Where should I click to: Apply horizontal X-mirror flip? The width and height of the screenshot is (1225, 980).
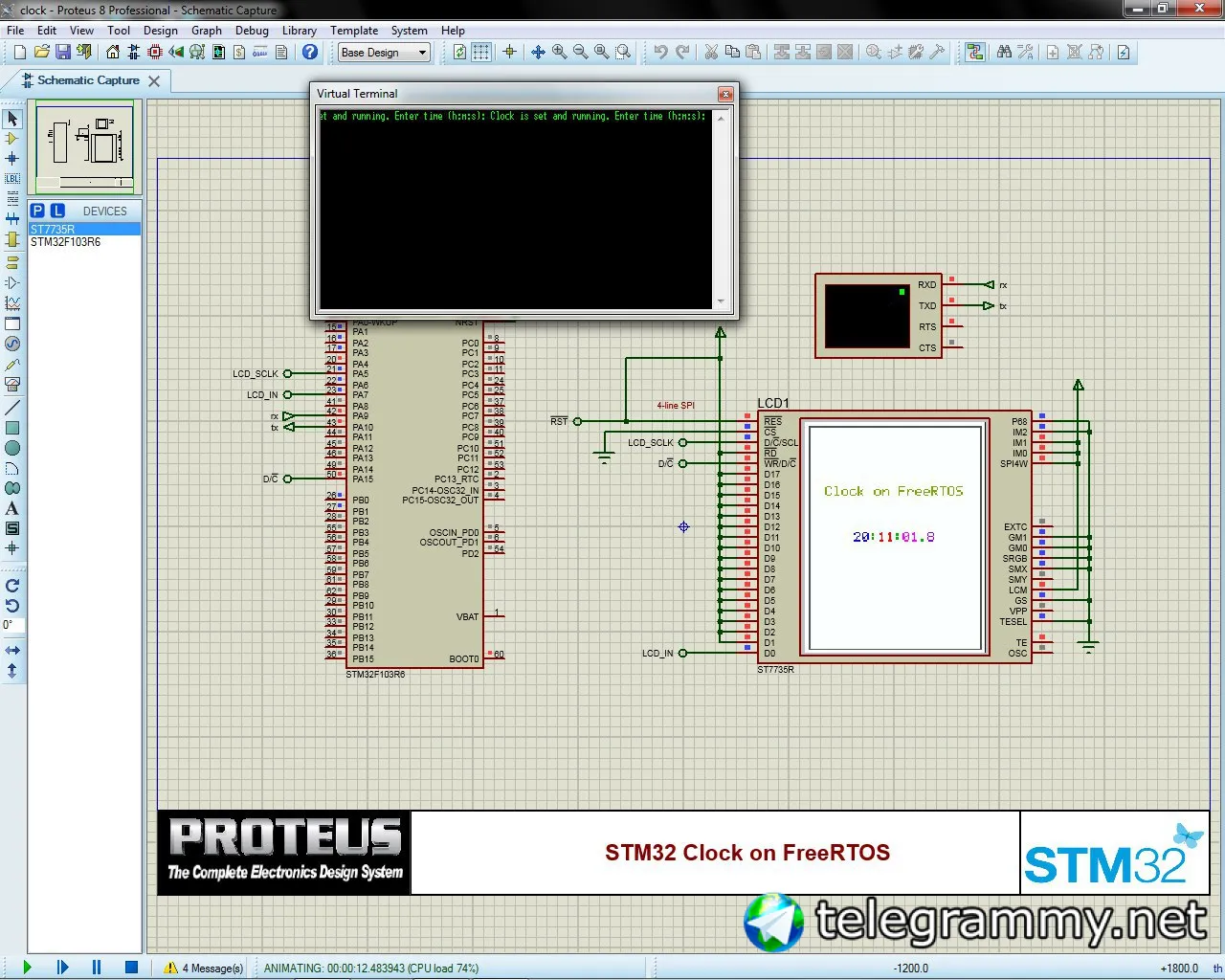12,651
